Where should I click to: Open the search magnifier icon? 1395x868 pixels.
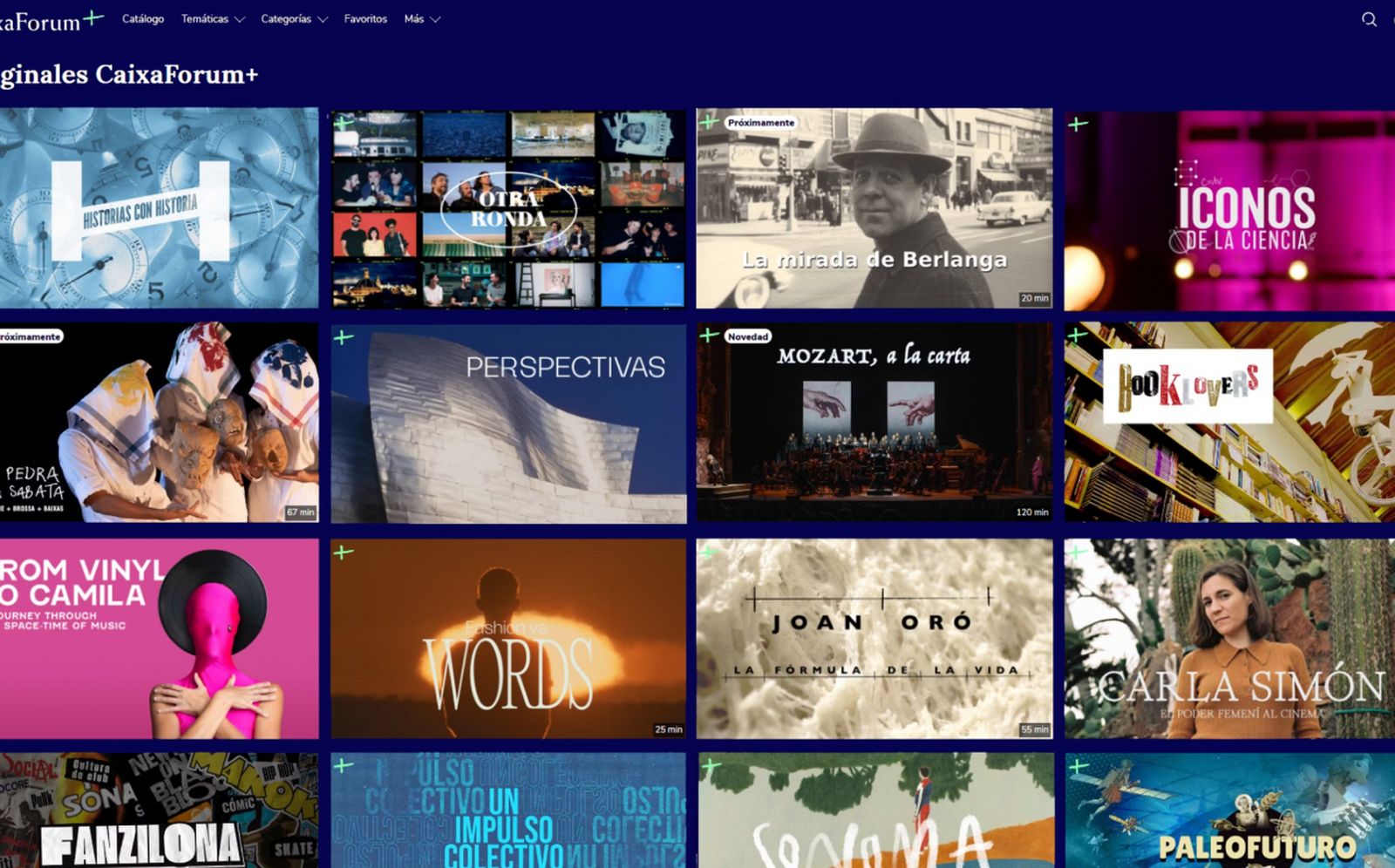tap(1369, 19)
